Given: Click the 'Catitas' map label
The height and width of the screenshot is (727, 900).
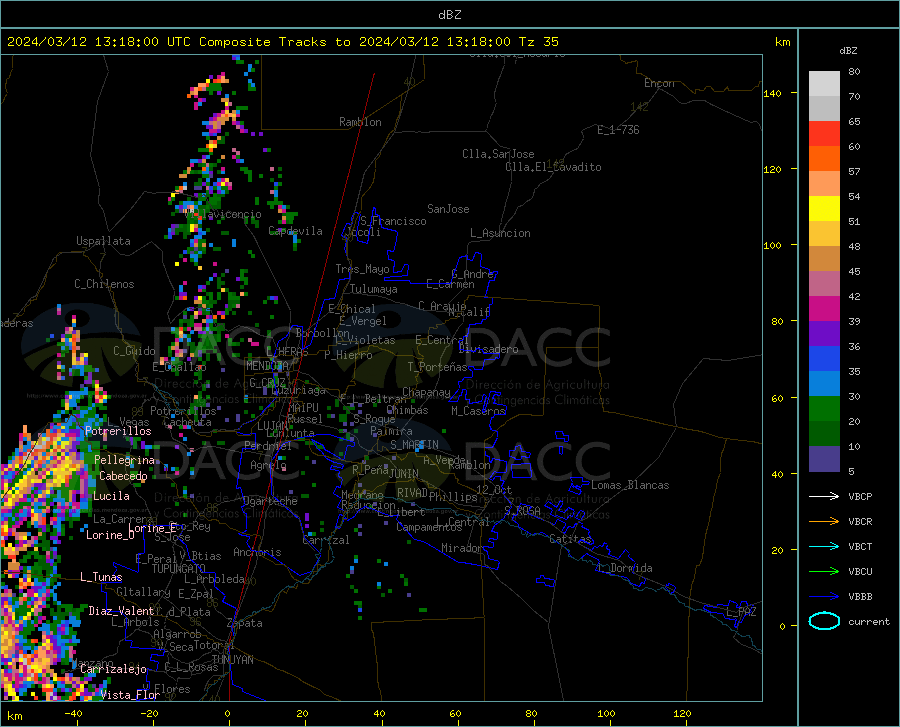Looking at the screenshot, I should coord(570,539).
